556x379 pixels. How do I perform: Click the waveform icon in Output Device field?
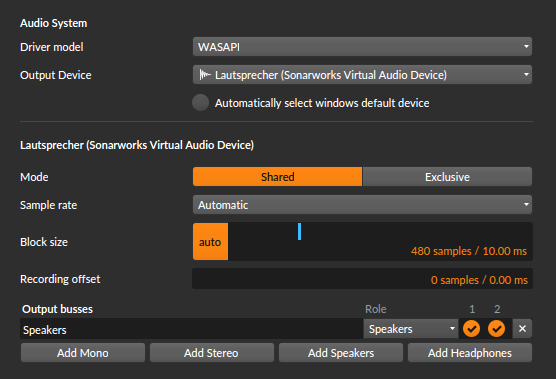(205, 75)
